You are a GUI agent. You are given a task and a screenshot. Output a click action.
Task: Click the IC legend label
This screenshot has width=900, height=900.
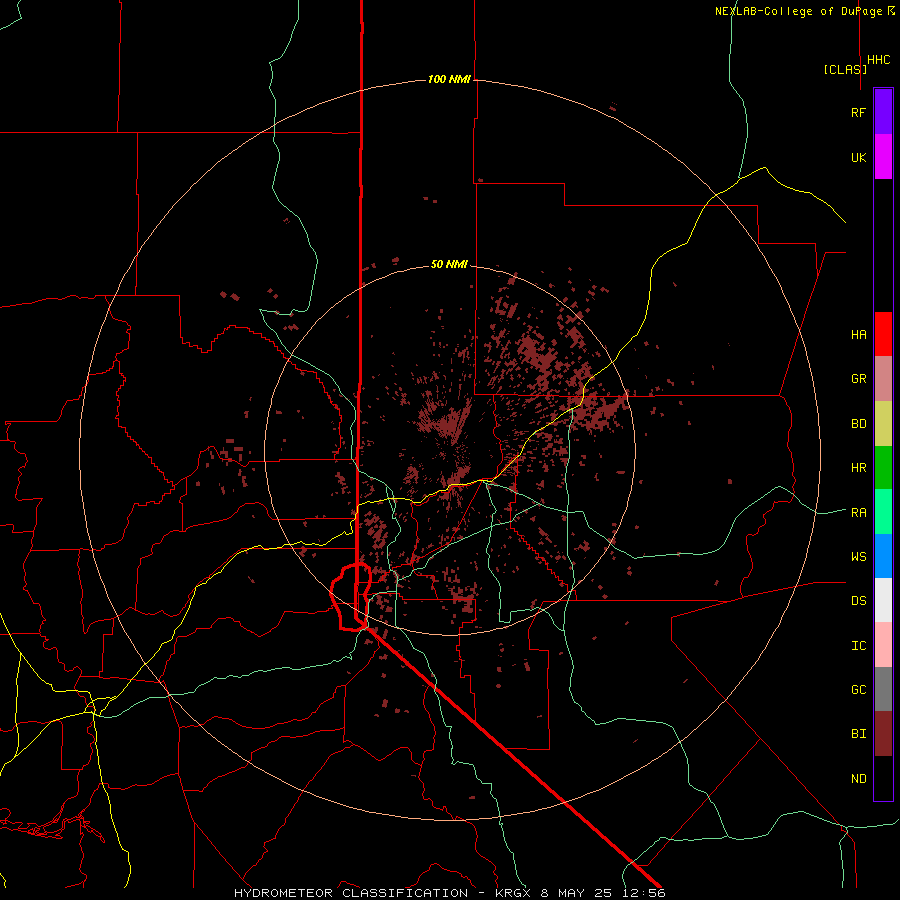(x=858, y=646)
